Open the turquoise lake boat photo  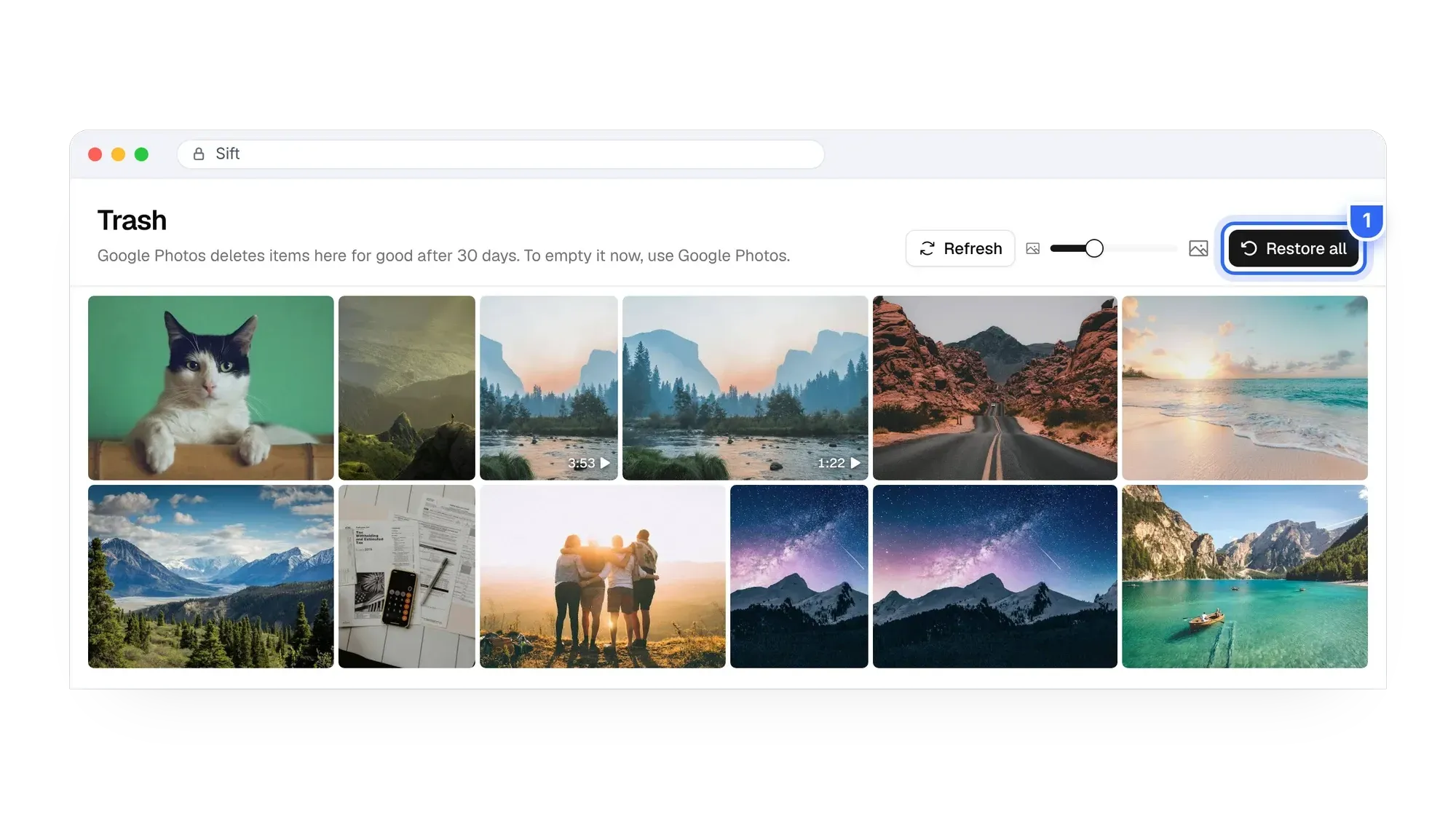point(1245,576)
